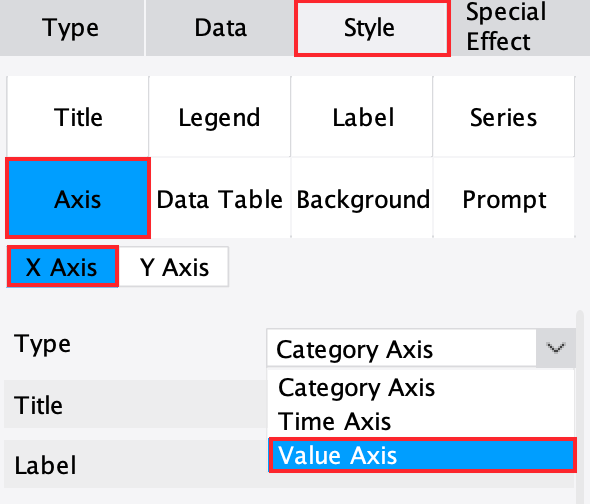The width and height of the screenshot is (590, 504).
Task: Pick Value Axis in the dropdown list
Action: (x=422, y=455)
